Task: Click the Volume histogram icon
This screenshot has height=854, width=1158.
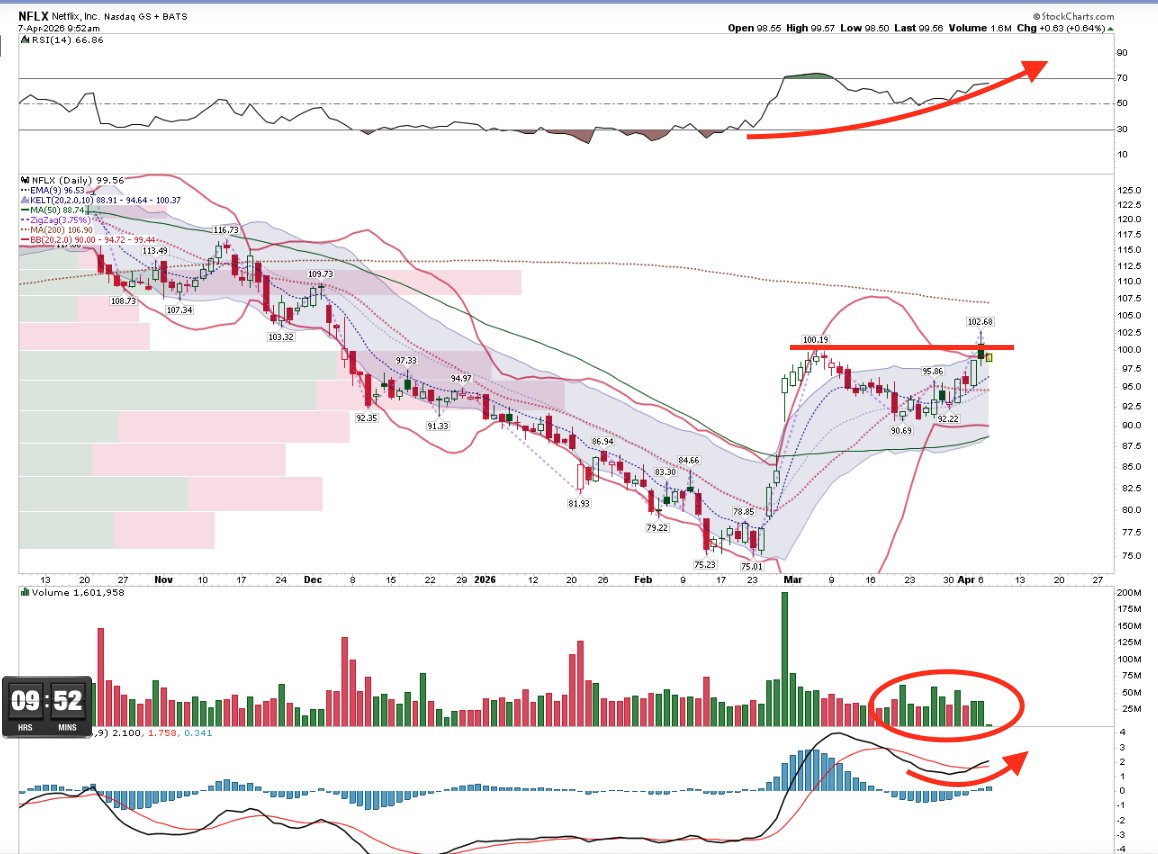Action: tap(25, 592)
